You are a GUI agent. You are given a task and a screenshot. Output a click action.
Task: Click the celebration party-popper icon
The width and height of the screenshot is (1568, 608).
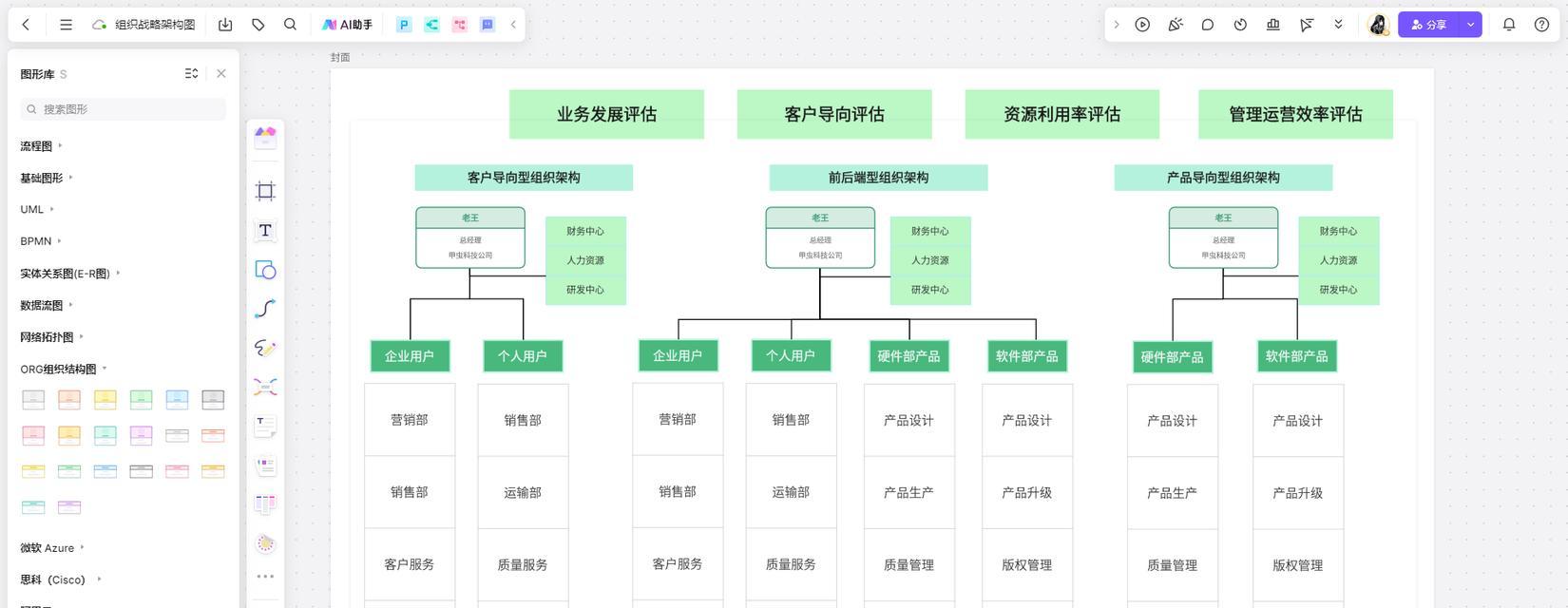[1176, 25]
